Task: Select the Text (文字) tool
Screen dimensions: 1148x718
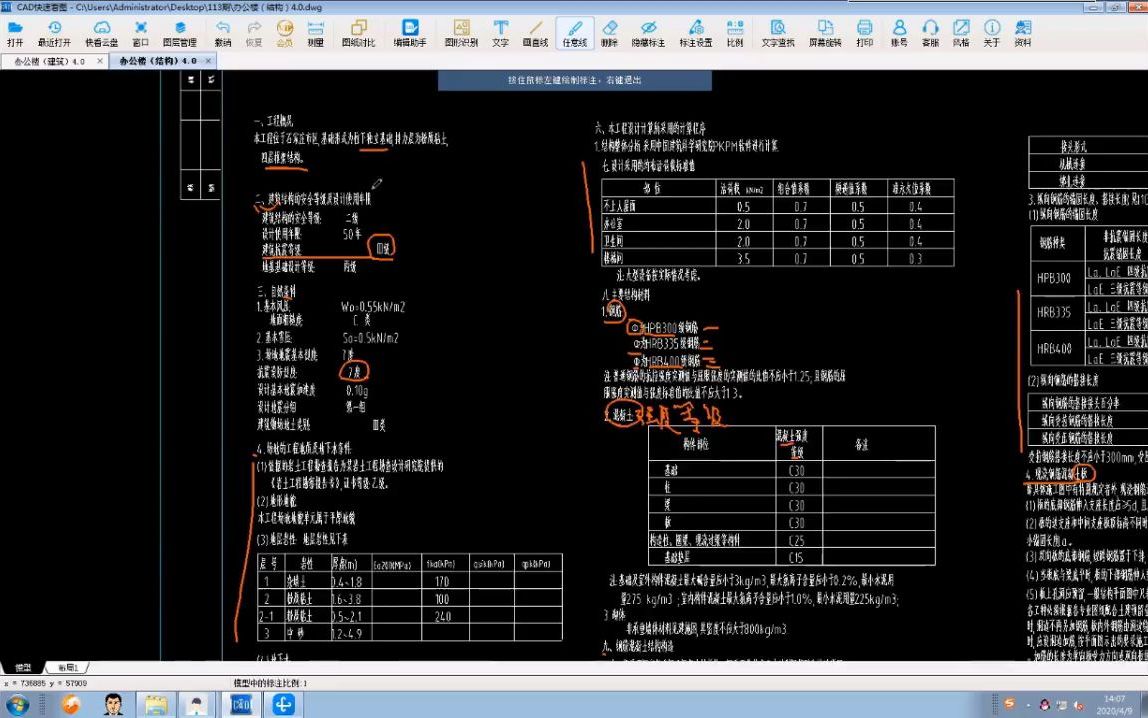Action: pyautogui.click(x=499, y=31)
